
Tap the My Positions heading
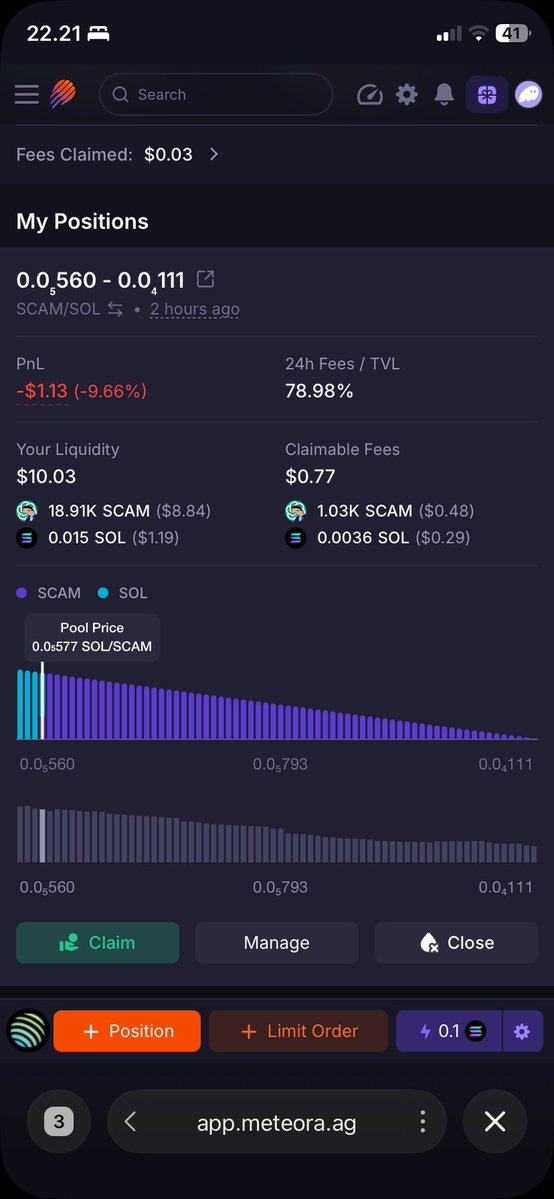83,222
